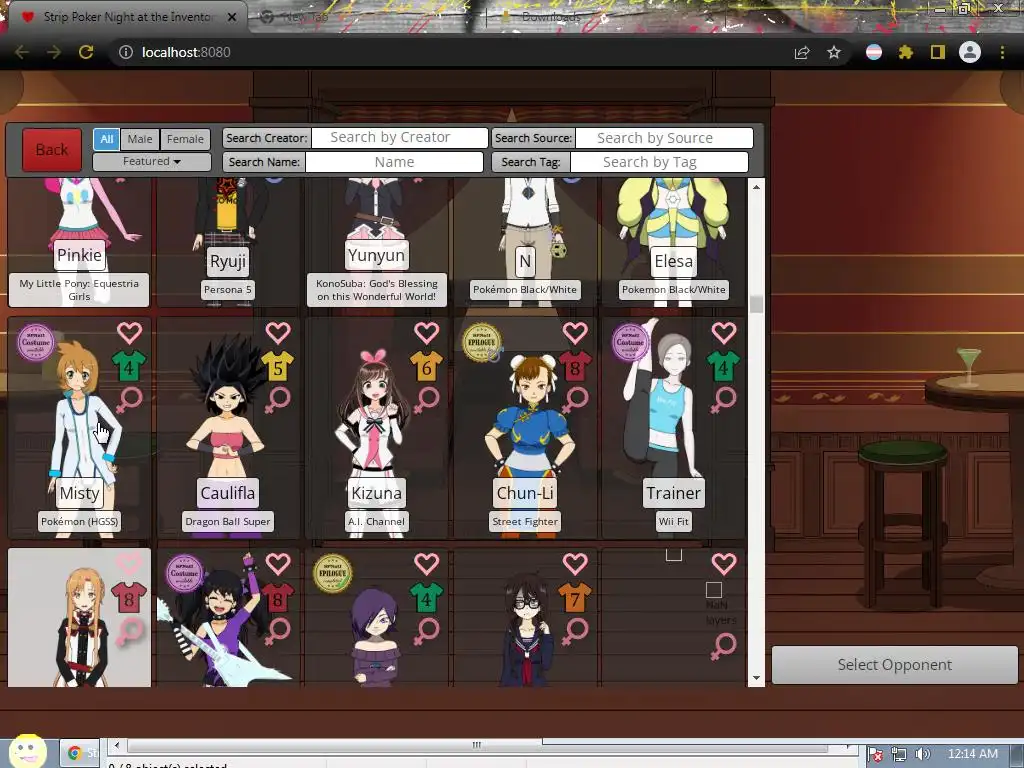
Task: Select the Female gender filter
Action: 185,139
